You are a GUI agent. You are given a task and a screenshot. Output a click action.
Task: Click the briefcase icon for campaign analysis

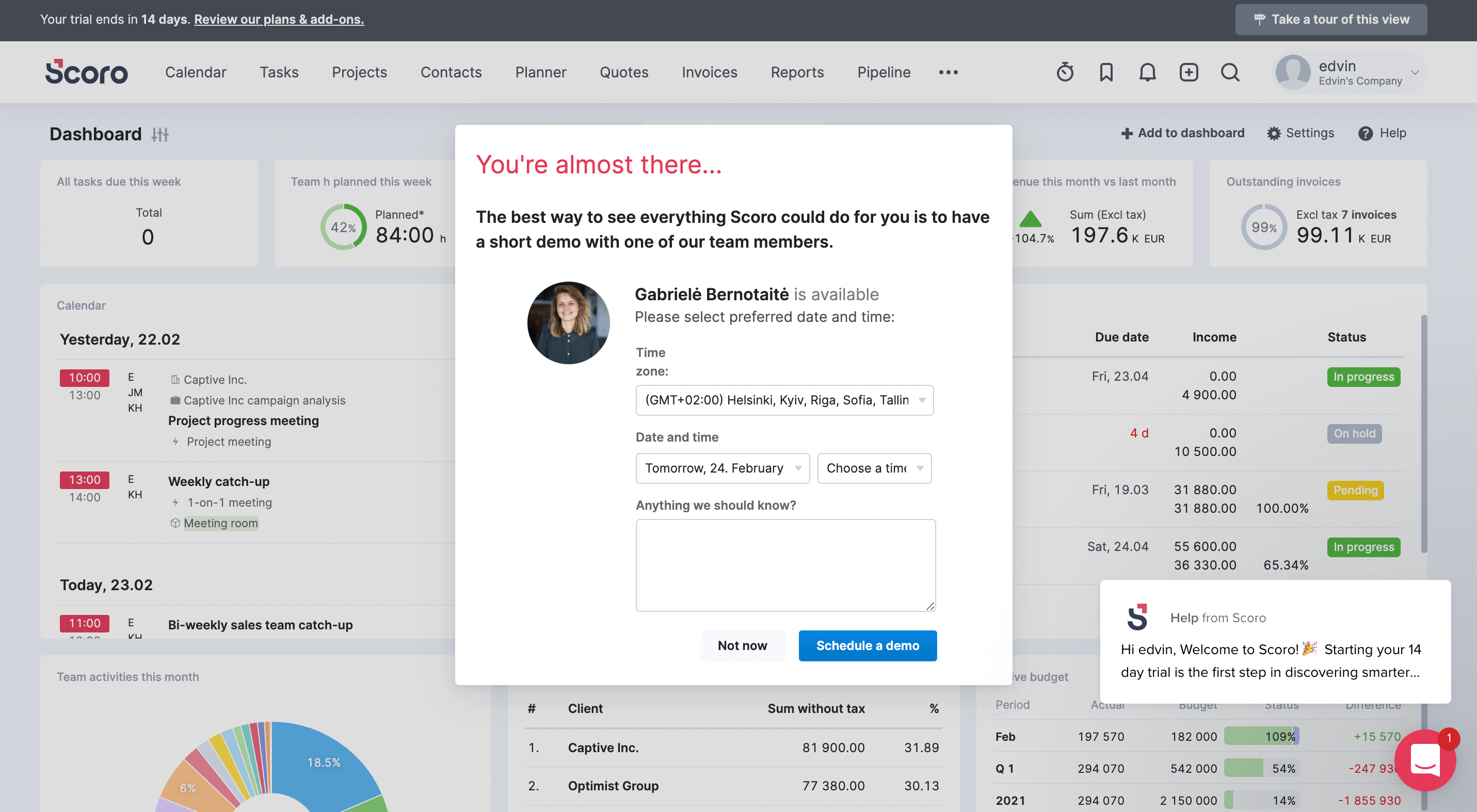click(x=175, y=400)
